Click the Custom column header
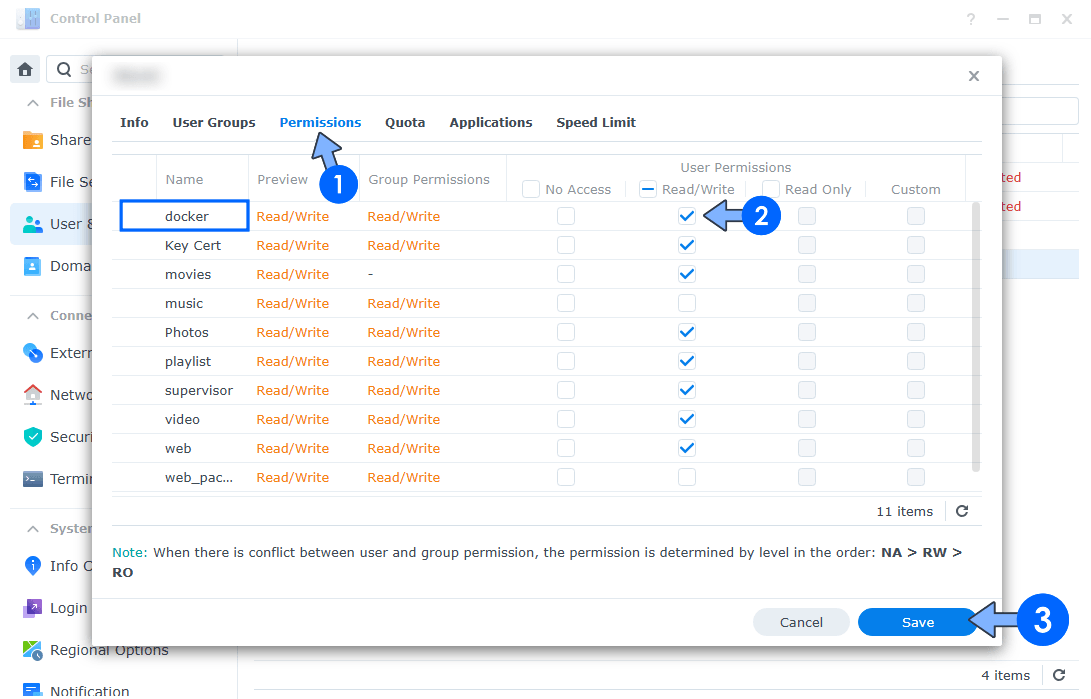The width and height of the screenshot is (1091, 699). click(916, 189)
